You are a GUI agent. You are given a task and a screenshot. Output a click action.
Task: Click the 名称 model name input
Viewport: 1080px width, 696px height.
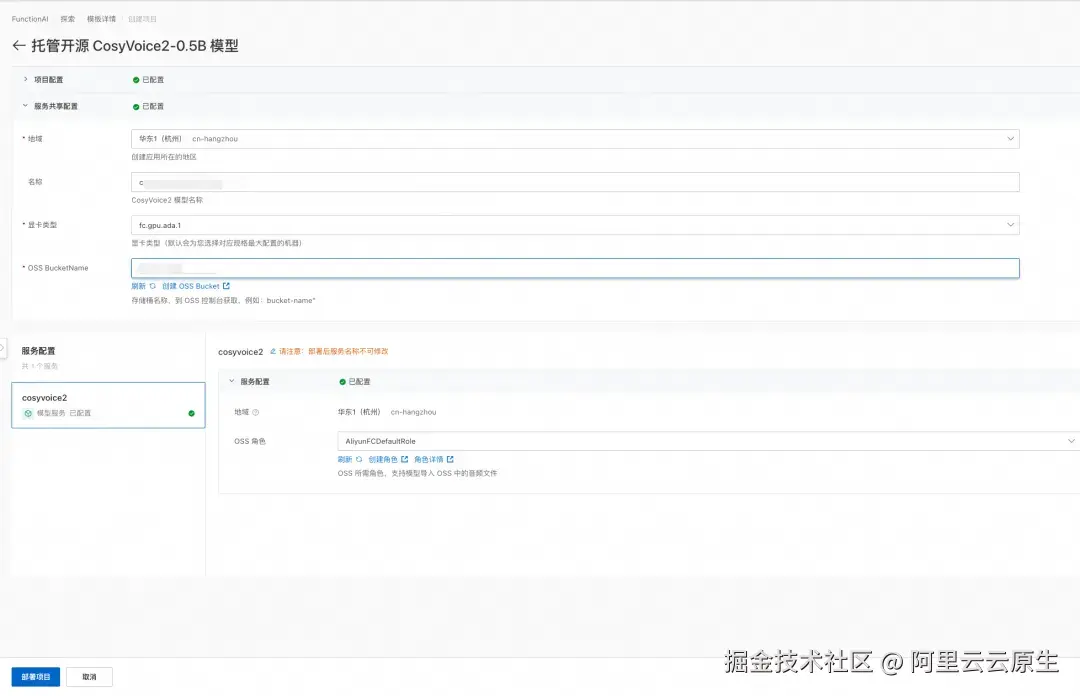(x=575, y=182)
